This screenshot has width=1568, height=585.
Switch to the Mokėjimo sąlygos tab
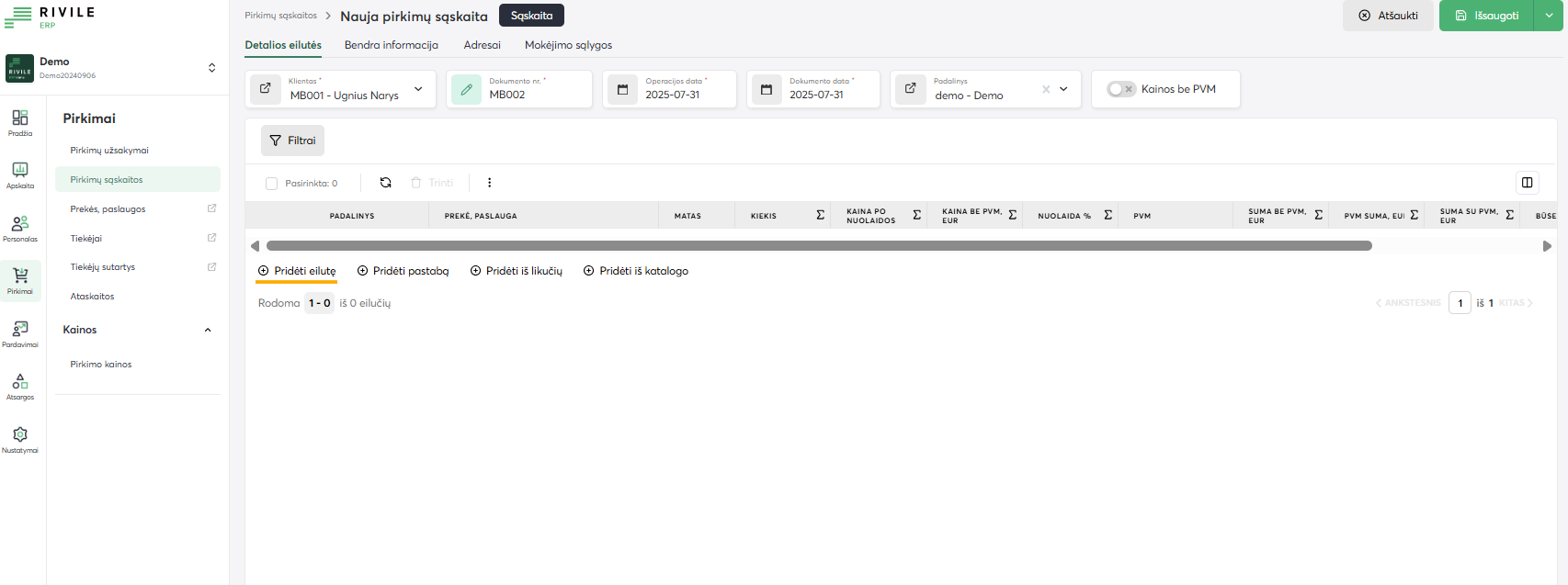click(568, 45)
